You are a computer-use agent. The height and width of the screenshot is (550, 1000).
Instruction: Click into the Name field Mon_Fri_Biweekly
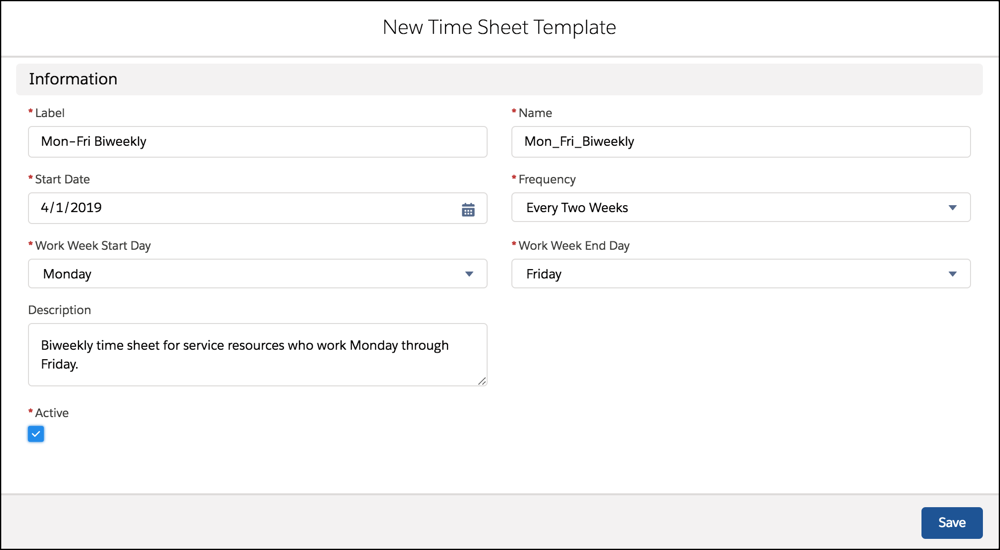click(740, 142)
